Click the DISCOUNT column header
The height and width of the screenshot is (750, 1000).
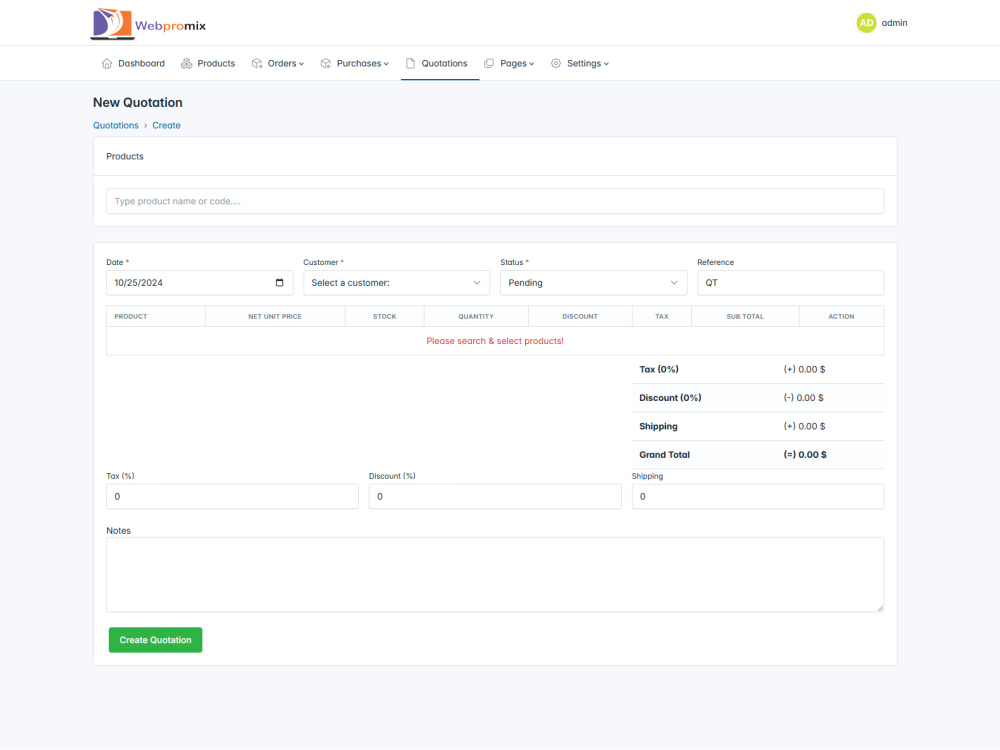point(580,316)
